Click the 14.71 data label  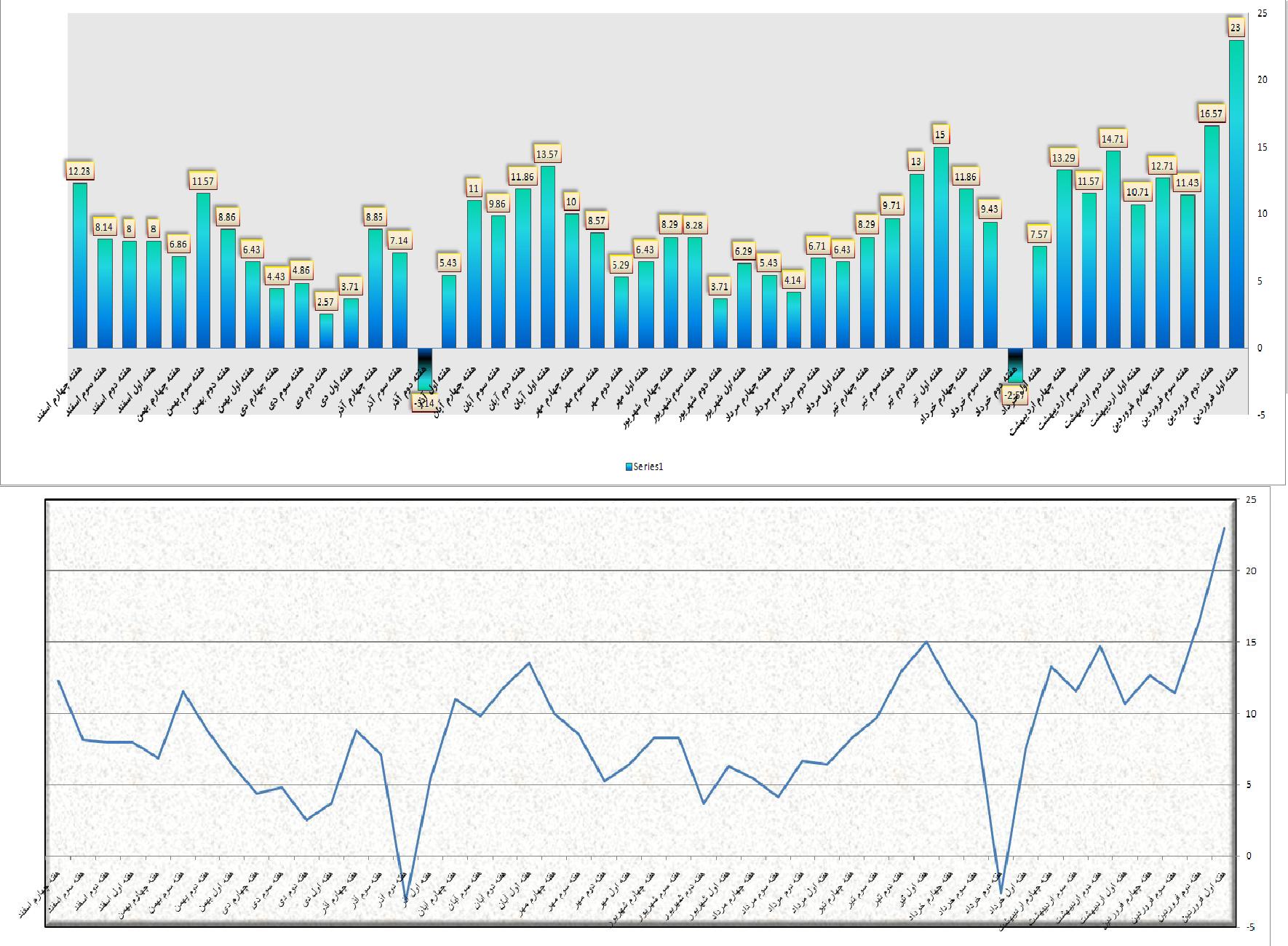point(1113,138)
